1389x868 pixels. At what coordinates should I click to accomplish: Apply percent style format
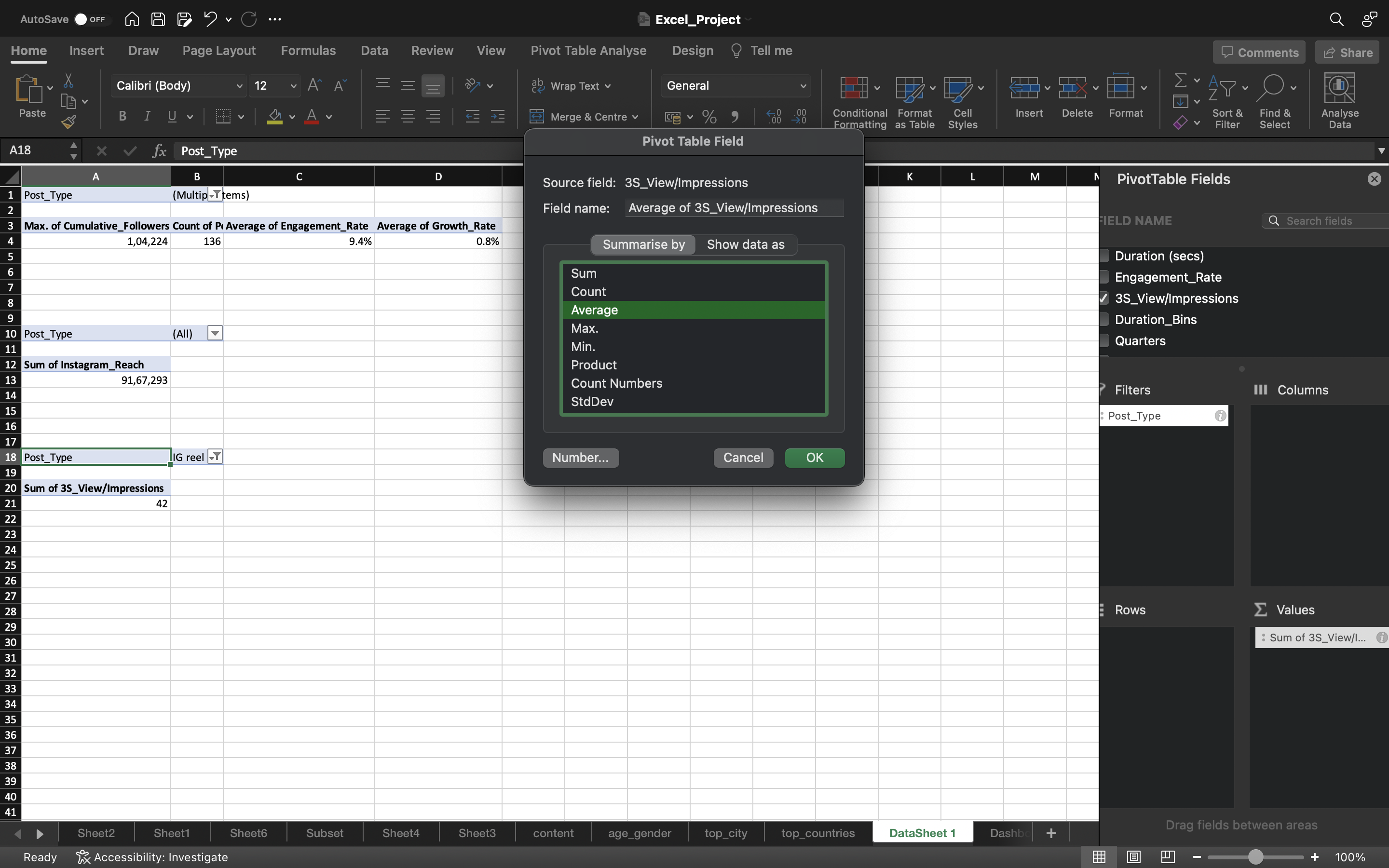click(x=709, y=117)
